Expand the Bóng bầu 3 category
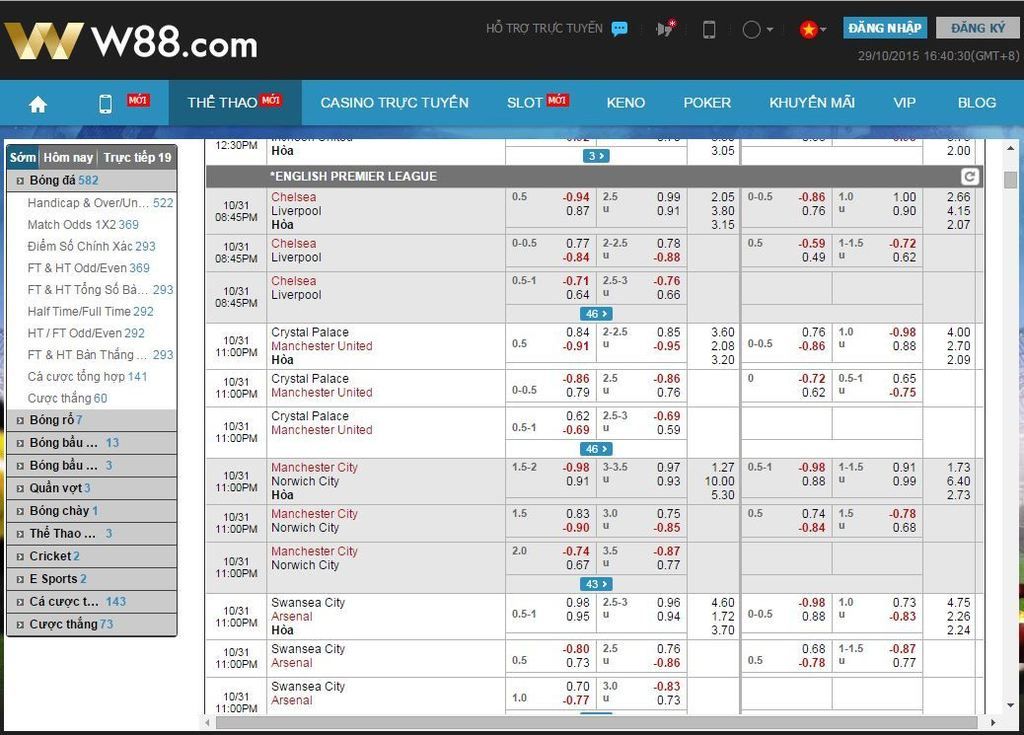Viewport: 1024px width, 735px height. click(x=91, y=466)
